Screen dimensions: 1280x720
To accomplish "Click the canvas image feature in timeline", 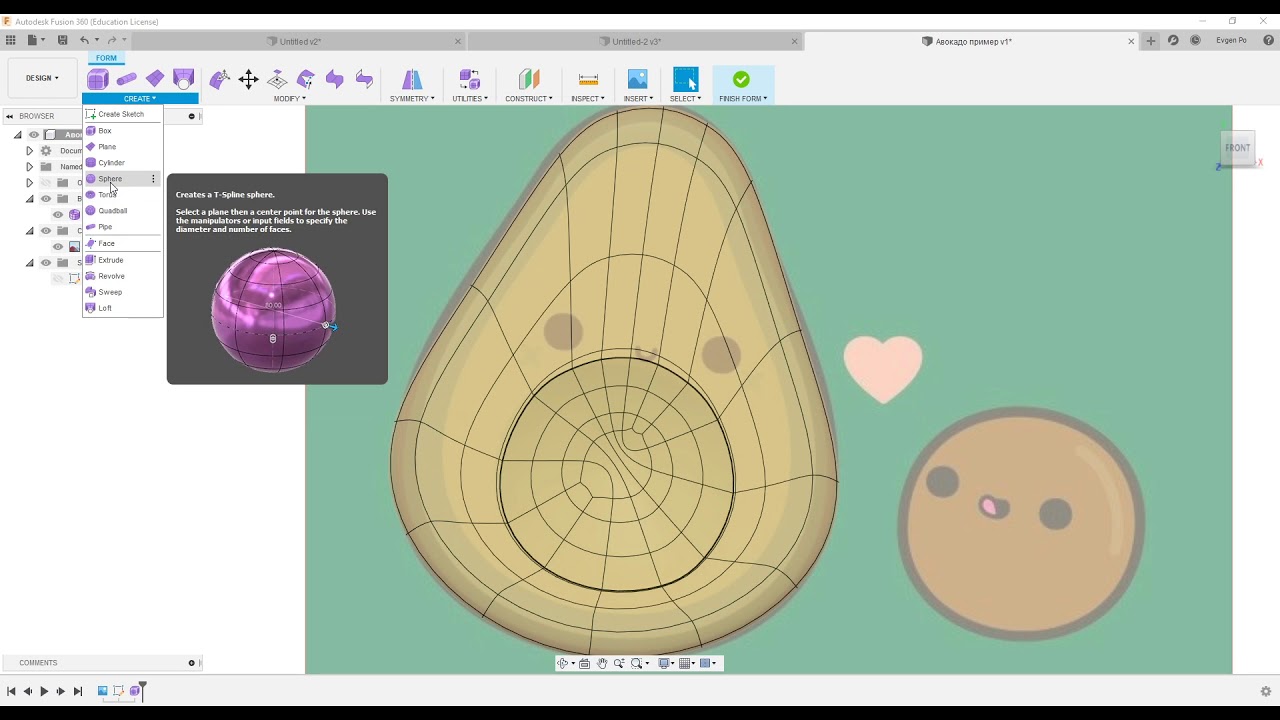I will click(x=102, y=691).
